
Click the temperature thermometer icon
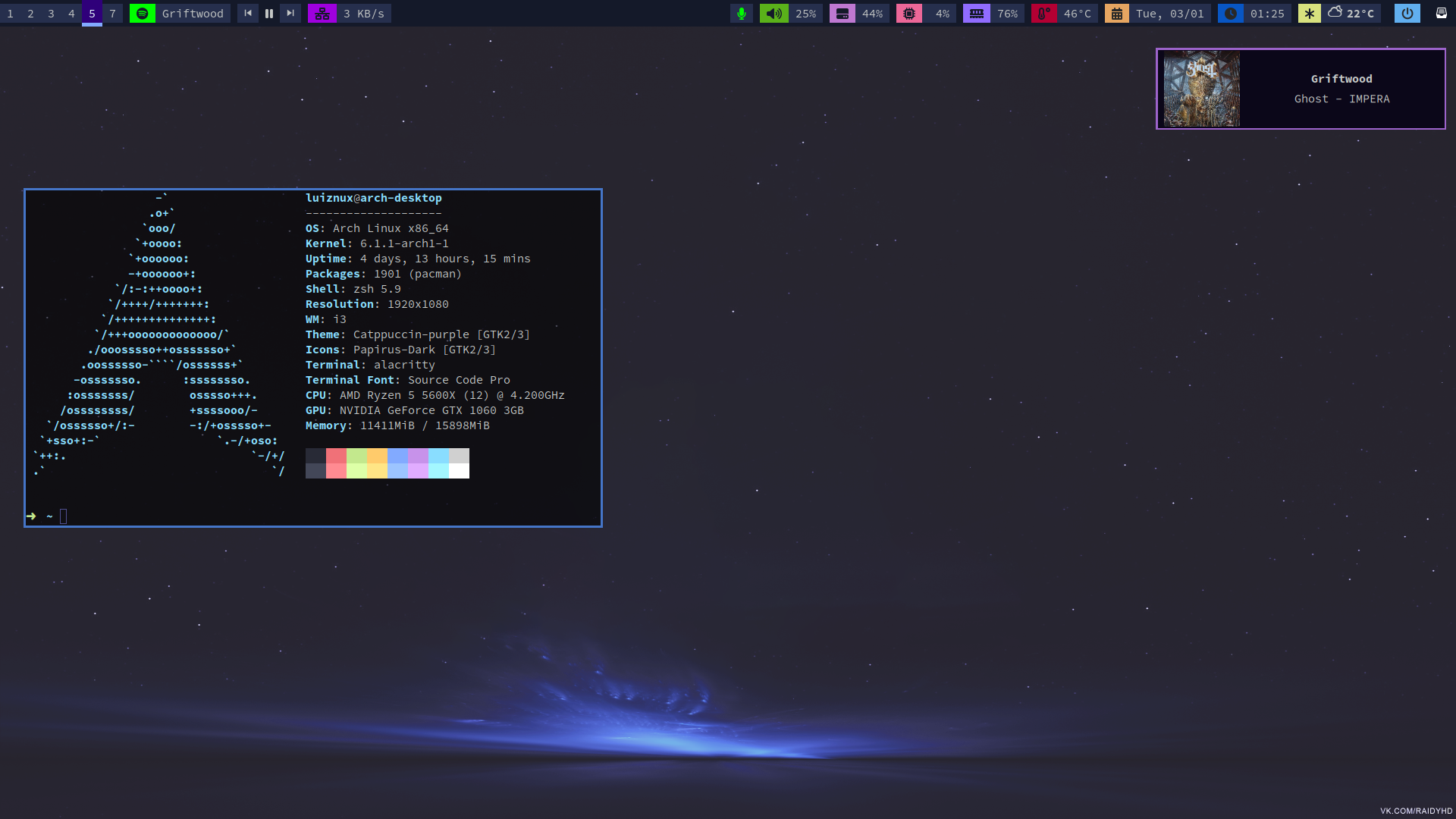(x=1044, y=14)
